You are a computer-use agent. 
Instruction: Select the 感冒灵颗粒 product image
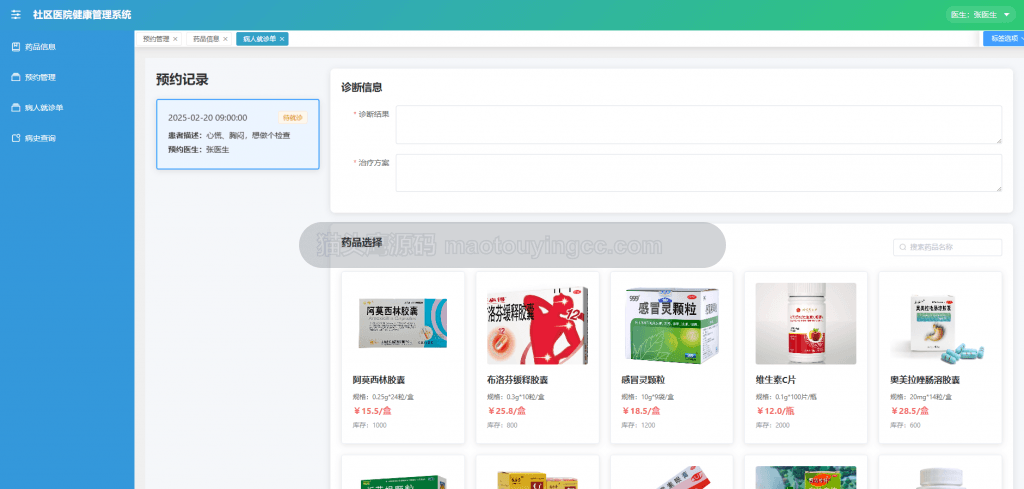(672, 324)
